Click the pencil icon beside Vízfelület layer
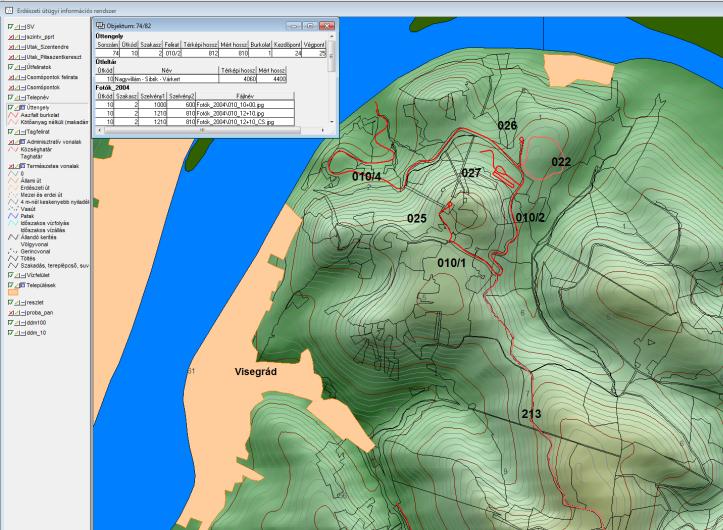The image size is (723, 530). (17, 275)
